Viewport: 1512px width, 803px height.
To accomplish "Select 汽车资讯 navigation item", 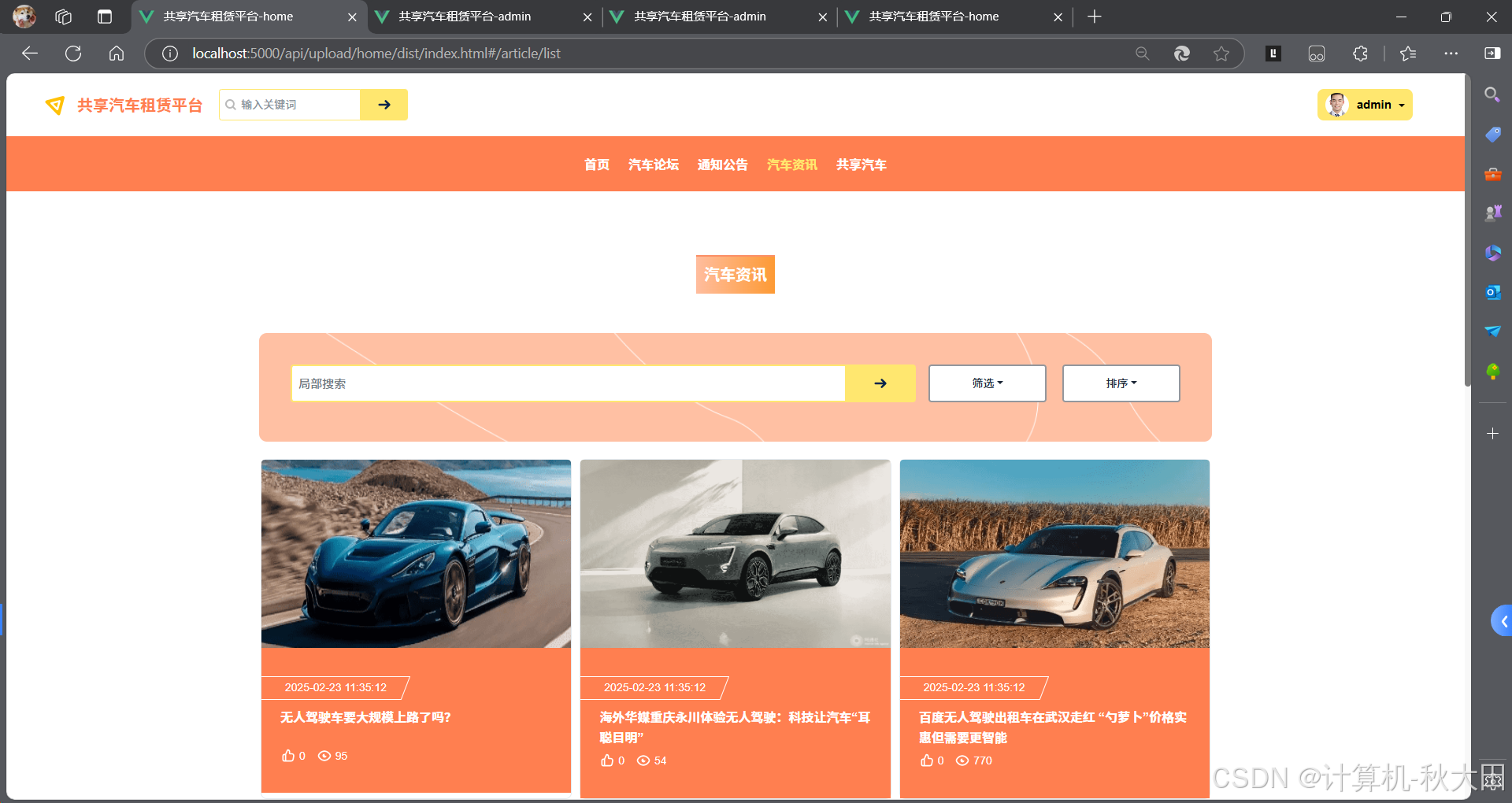I will (792, 165).
